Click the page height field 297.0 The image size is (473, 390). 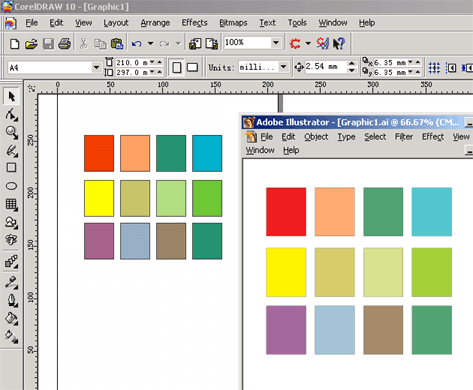pyautogui.click(x=132, y=72)
